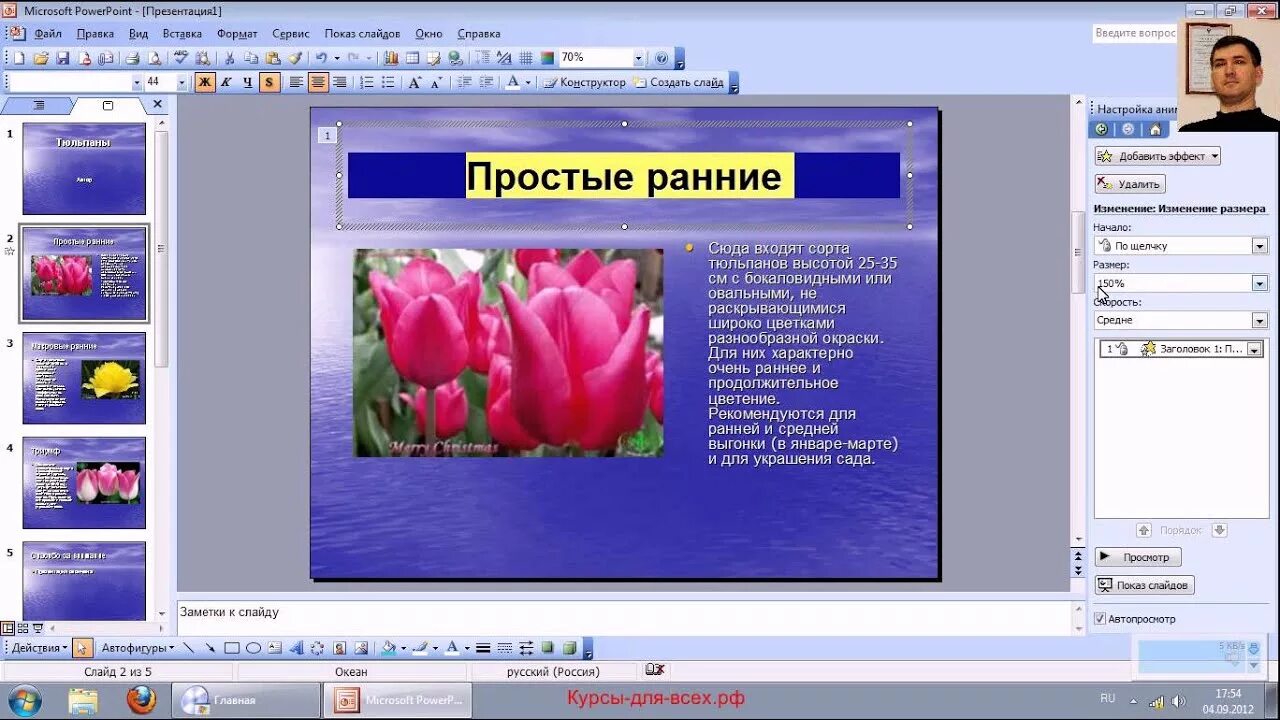Image resolution: width=1280 pixels, height=720 pixels.
Task: Align text right in formatting toolbar
Action: pyautogui.click(x=340, y=83)
